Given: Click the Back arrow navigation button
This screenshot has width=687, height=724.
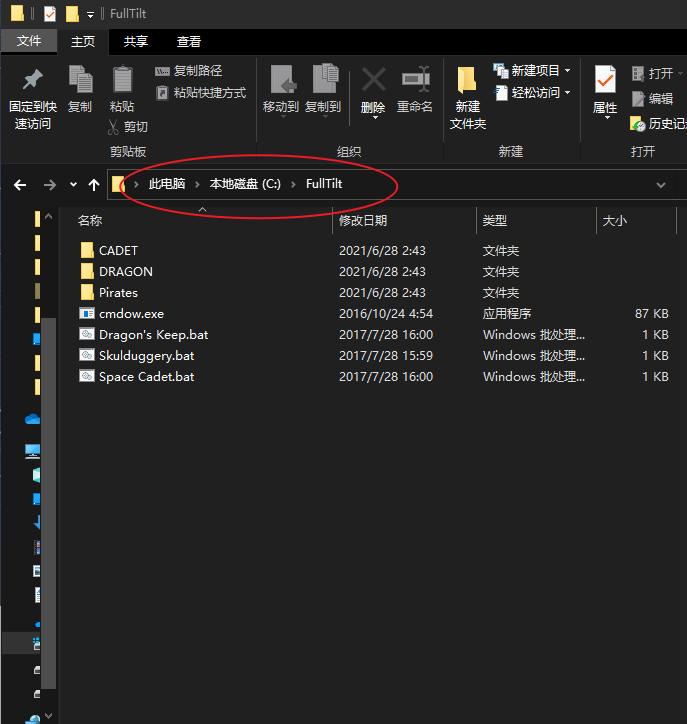Looking at the screenshot, I should [20, 185].
